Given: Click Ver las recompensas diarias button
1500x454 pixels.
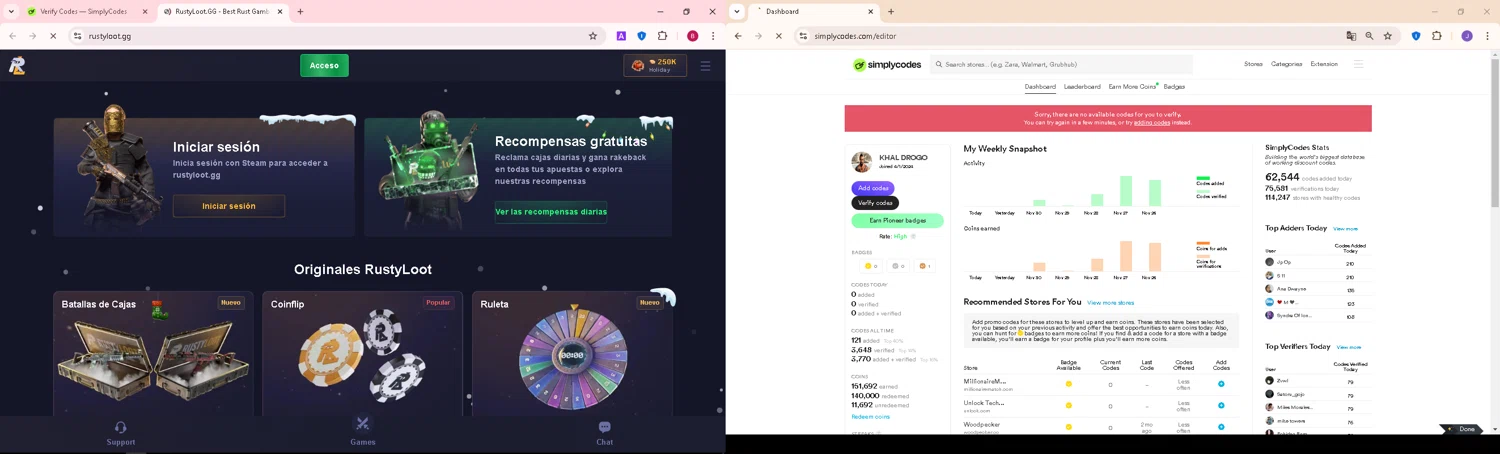Looking at the screenshot, I should pyautogui.click(x=551, y=211).
